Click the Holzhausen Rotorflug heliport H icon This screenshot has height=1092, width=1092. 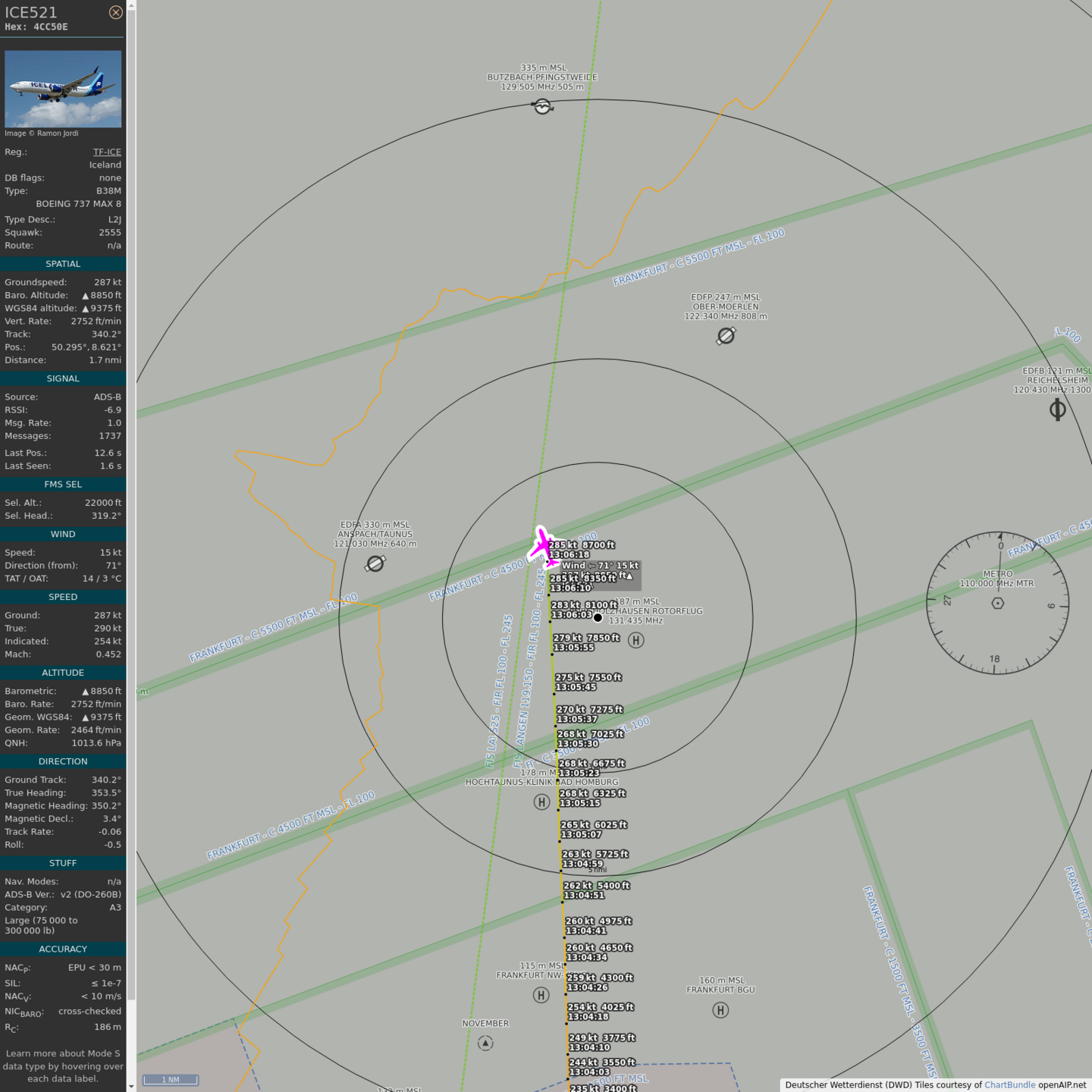[636, 640]
